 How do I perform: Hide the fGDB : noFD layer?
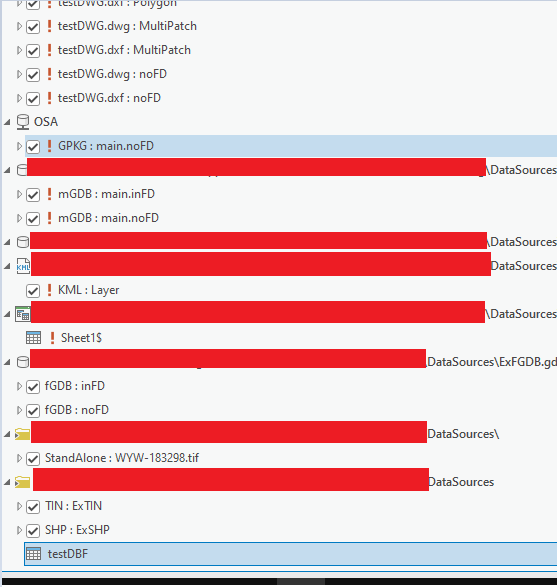coord(33,410)
